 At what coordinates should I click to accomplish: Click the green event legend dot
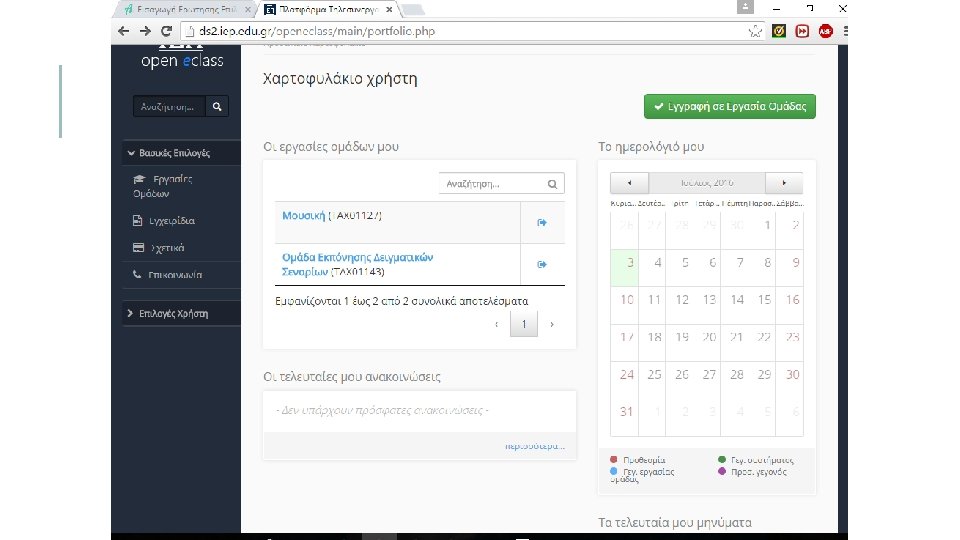coord(722,459)
